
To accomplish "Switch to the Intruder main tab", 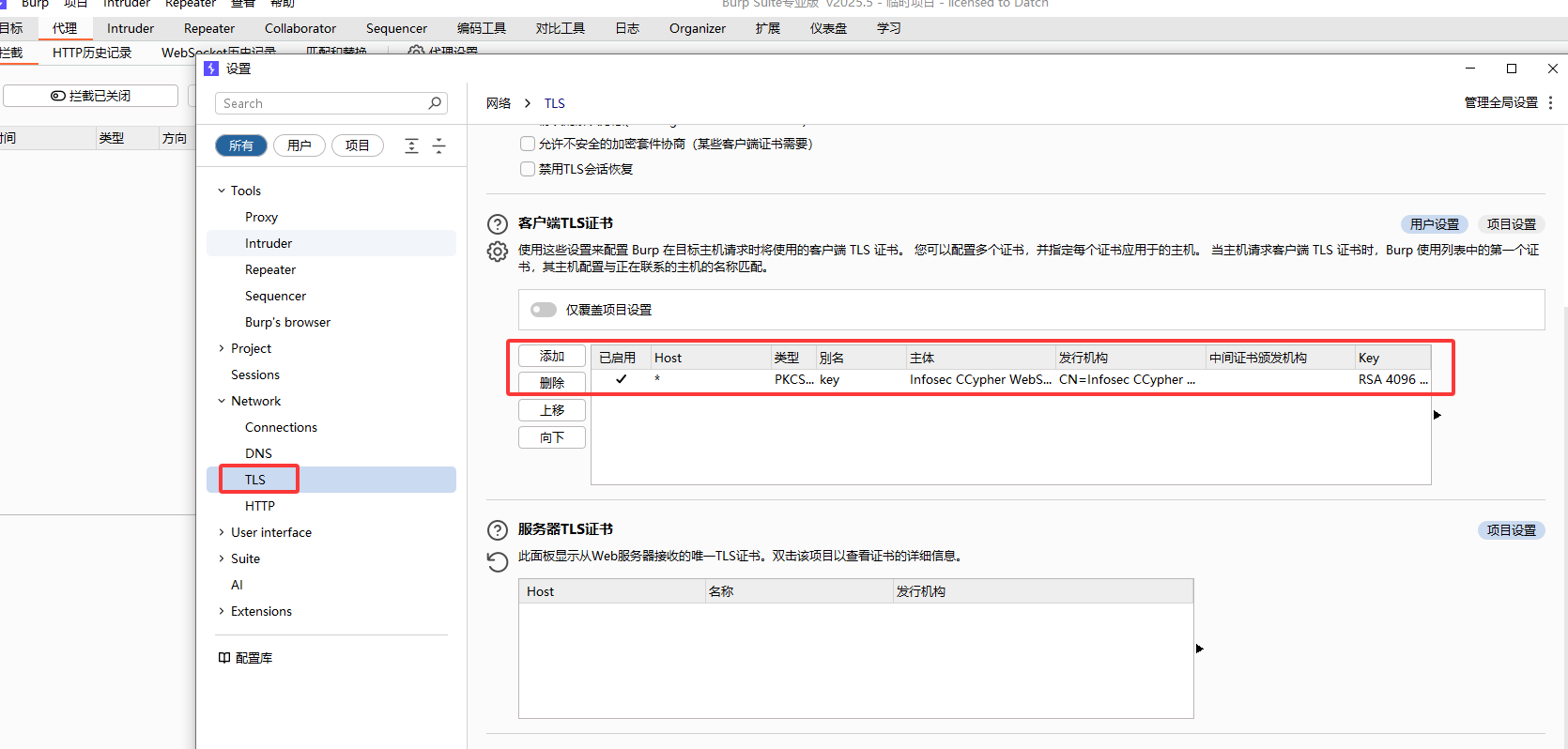I will click(131, 28).
